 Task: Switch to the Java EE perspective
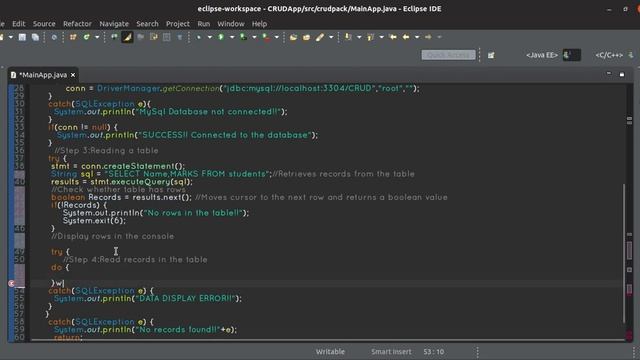542,55
